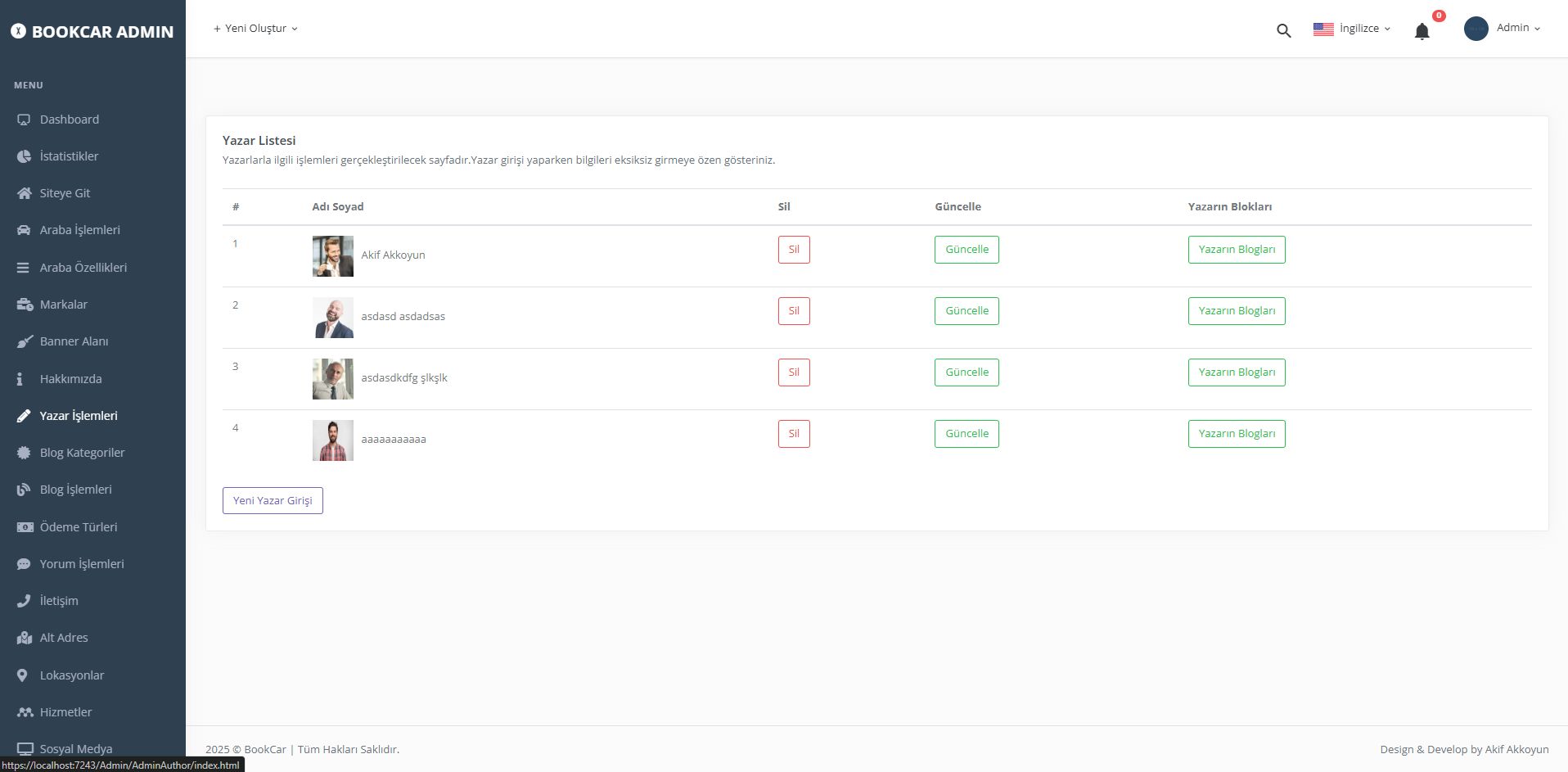Viewport: 1568px width, 772px height.
Task: Select the Lokasyonlar sidebar entry
Action: click(x=72, y=675)
